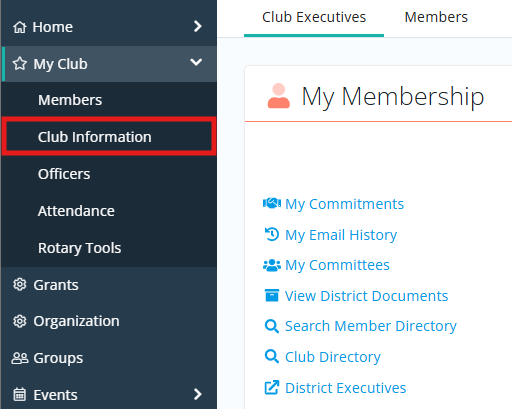Open Search Member Directory link
The image size is (512, 409).
pyautogui.click(x=371, y=326)
